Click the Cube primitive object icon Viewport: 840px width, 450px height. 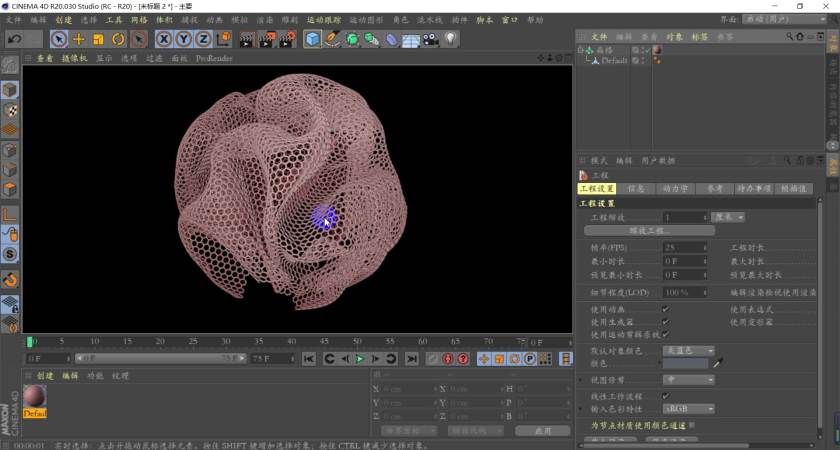[313, 39]
